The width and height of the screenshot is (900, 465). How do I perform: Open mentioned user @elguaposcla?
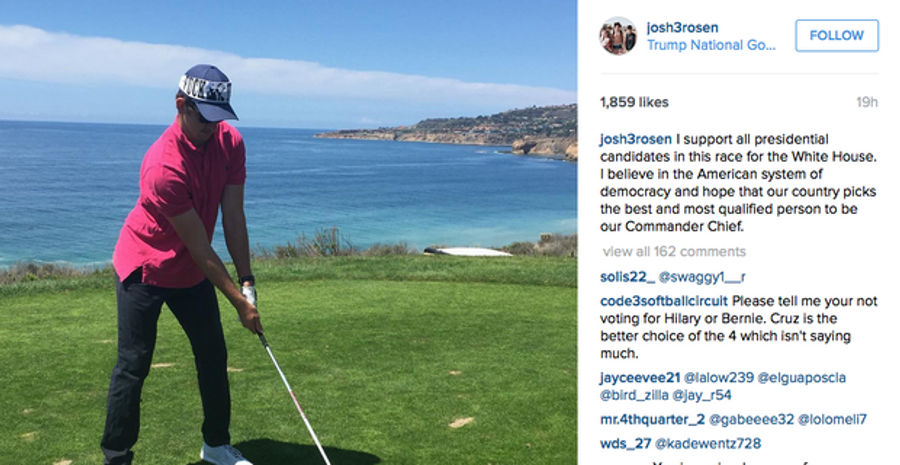pyautogui.click(x=802, y=378)
